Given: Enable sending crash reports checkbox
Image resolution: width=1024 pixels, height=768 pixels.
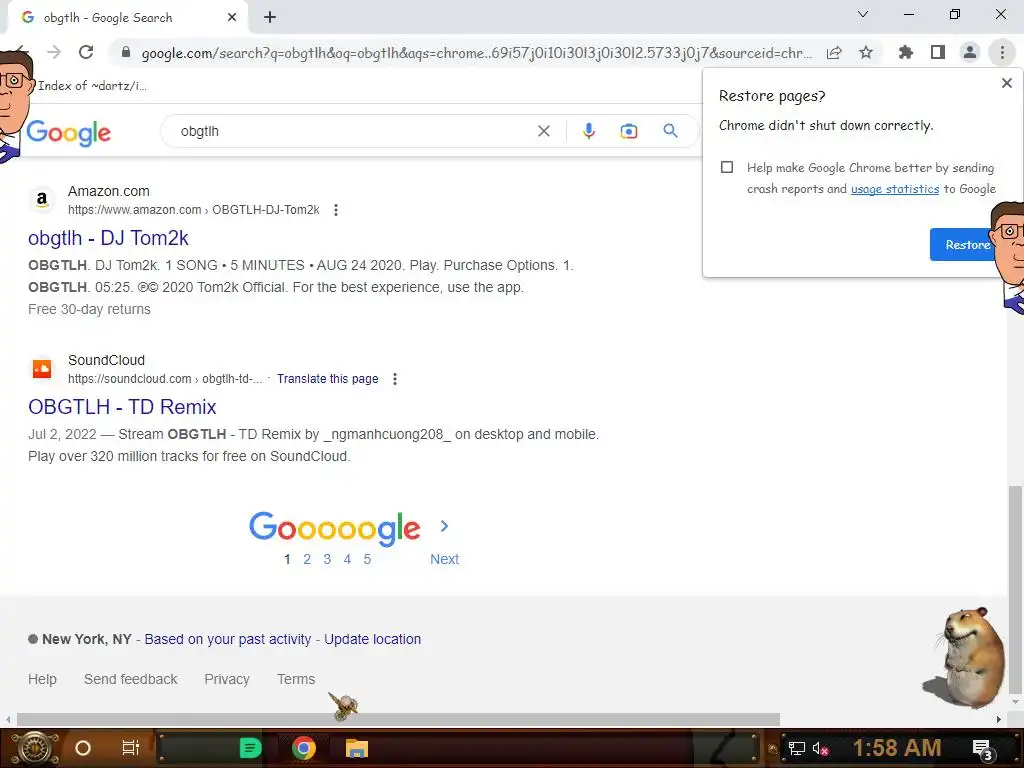Looking at the screenshot, I should click(727, 167).
